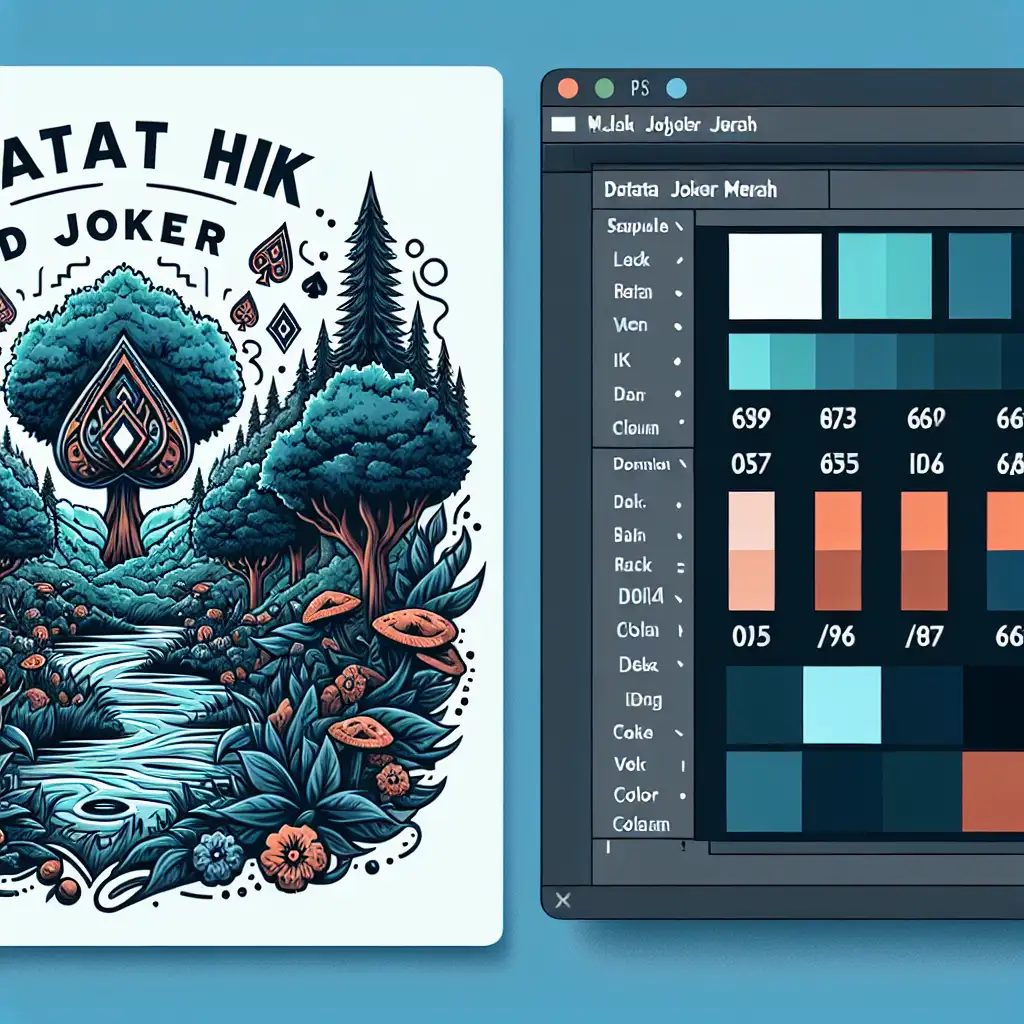Image resolution: width=1024 pixels, height=1024 pixels.
Task: Click the X icon at window bottom-left
Action: point(562,901)
